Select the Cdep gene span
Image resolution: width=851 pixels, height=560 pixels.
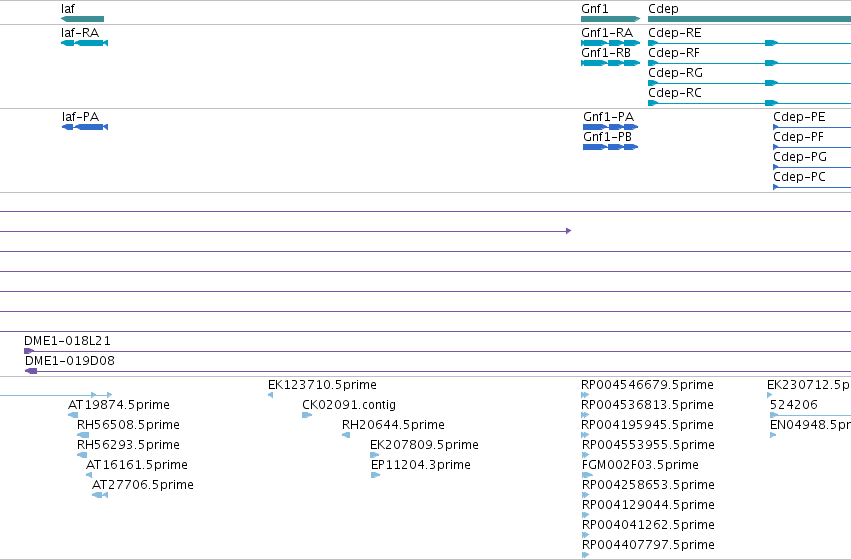(750, 19)
